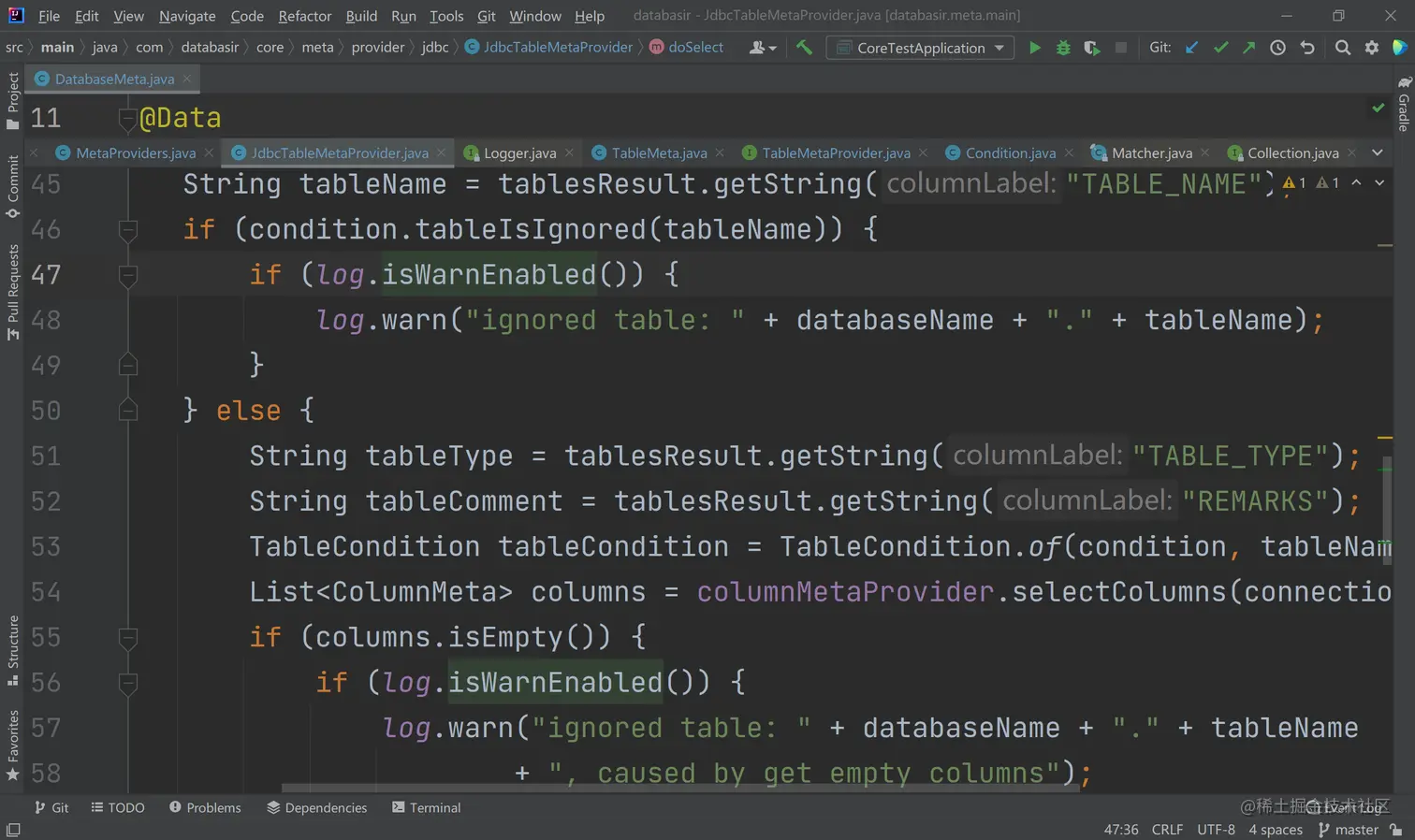The image size is (1415, 840).
Task: Open the Git menu
Action: [487, 16]
